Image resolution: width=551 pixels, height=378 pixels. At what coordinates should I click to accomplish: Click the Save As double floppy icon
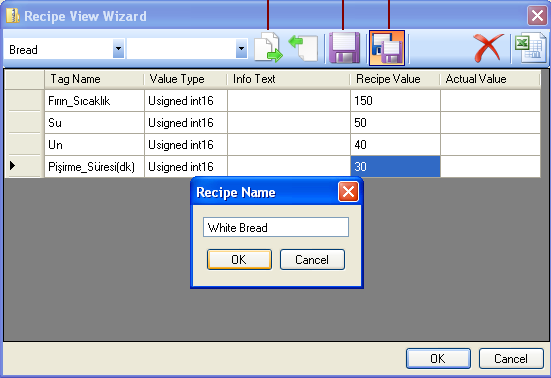click(387, 48)
